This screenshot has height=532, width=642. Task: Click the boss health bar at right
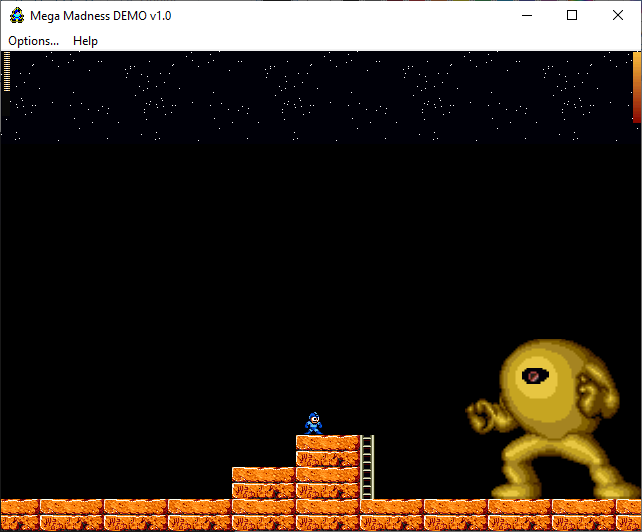(637, 87)
